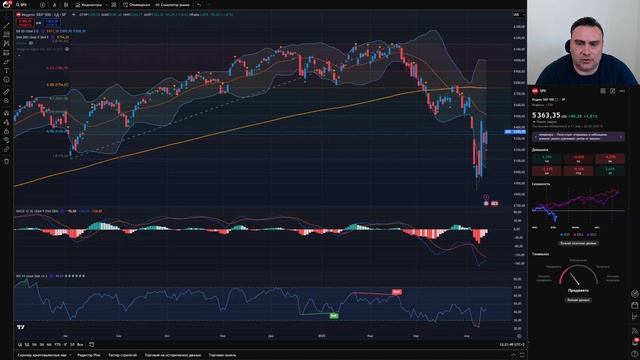Image resolution: width=640 pixels, height=360 pixels.
Task: Click the green Bull label on RSI pane
Action: pos(333,316)
